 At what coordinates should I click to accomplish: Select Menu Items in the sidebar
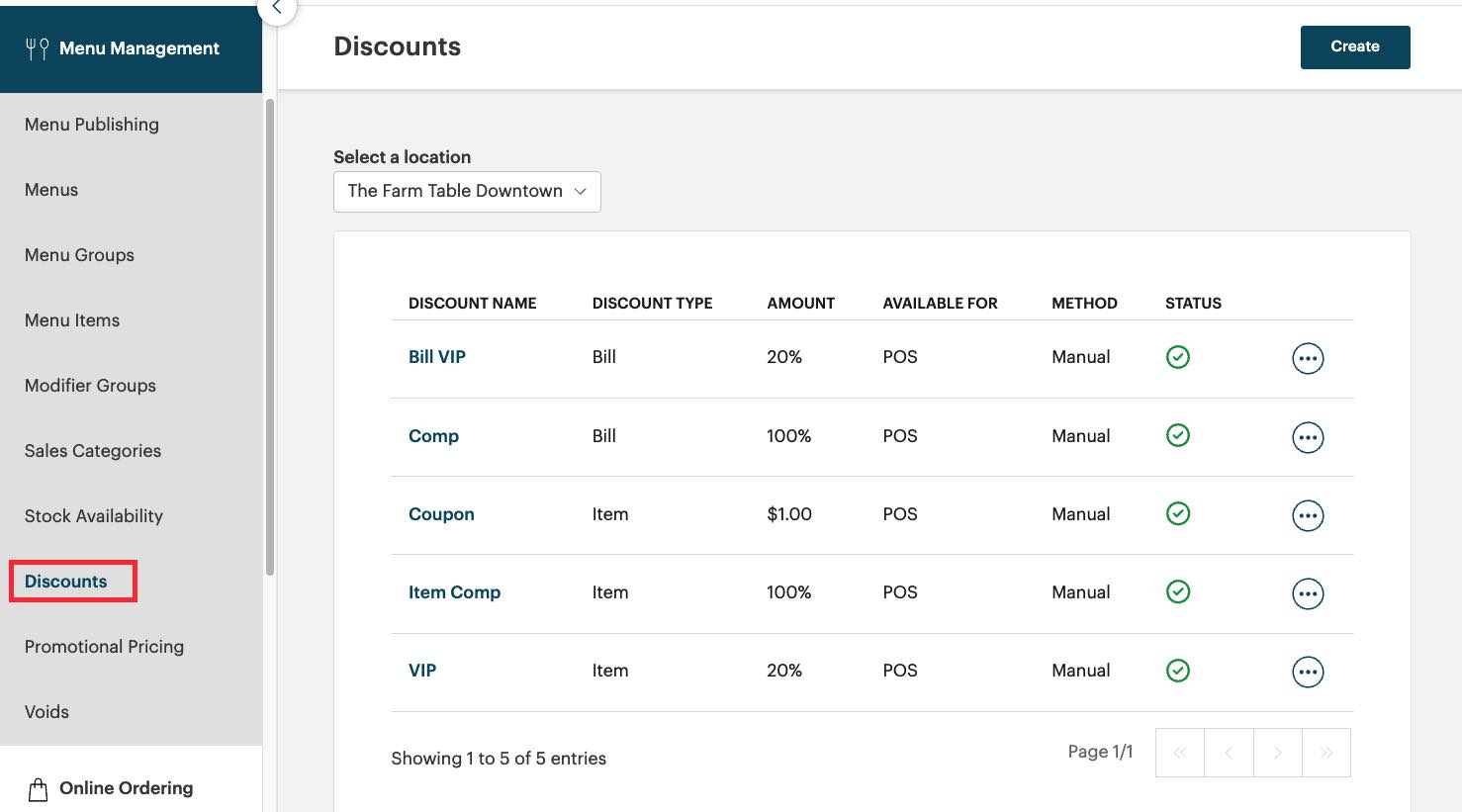(x=71, y=320)
